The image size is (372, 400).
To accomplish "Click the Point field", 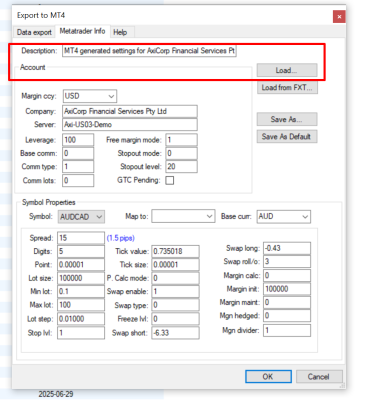I will 81,265.
